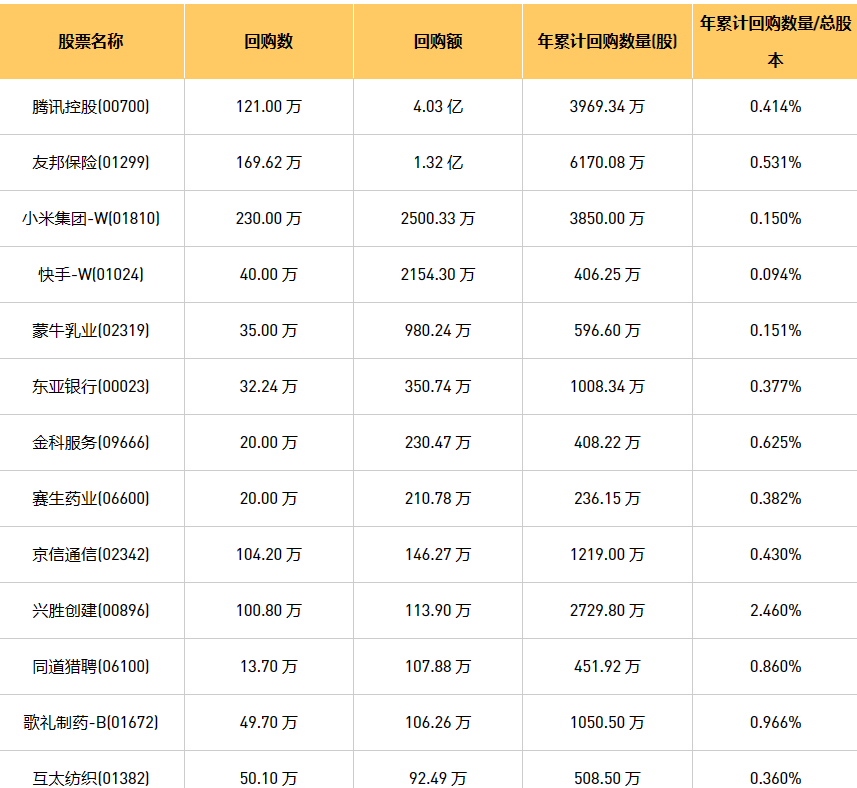Click the 32.24 万 buyback count cell
The width and height of the screenshot is (857, 788).
268,386
